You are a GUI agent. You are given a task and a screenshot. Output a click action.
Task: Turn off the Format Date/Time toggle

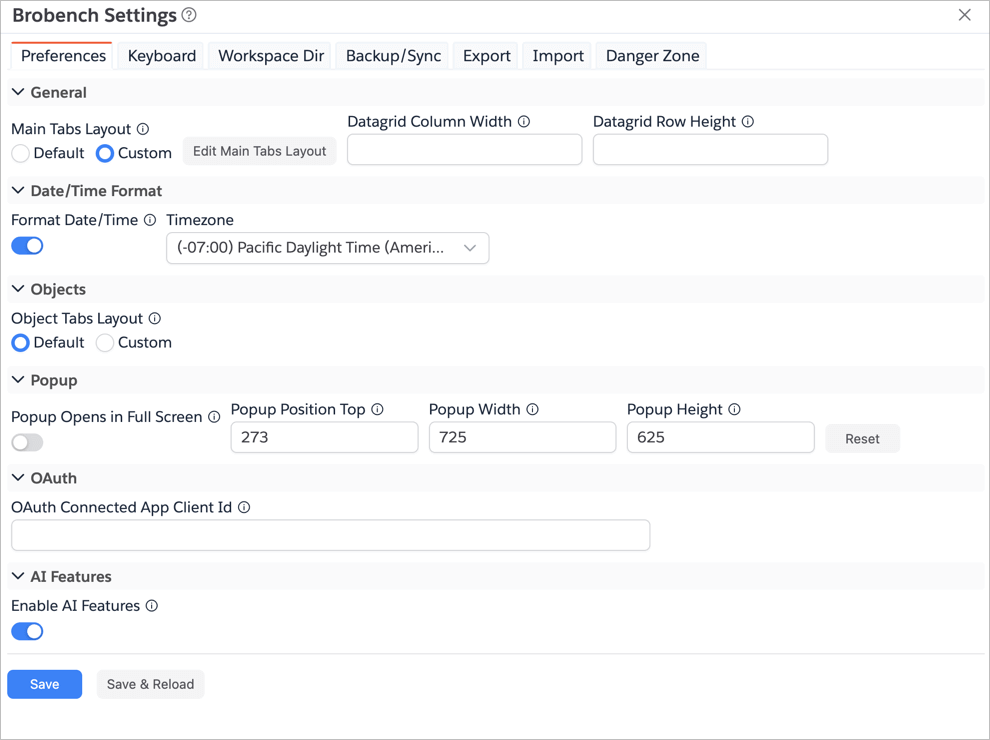[x=27, y=246]
